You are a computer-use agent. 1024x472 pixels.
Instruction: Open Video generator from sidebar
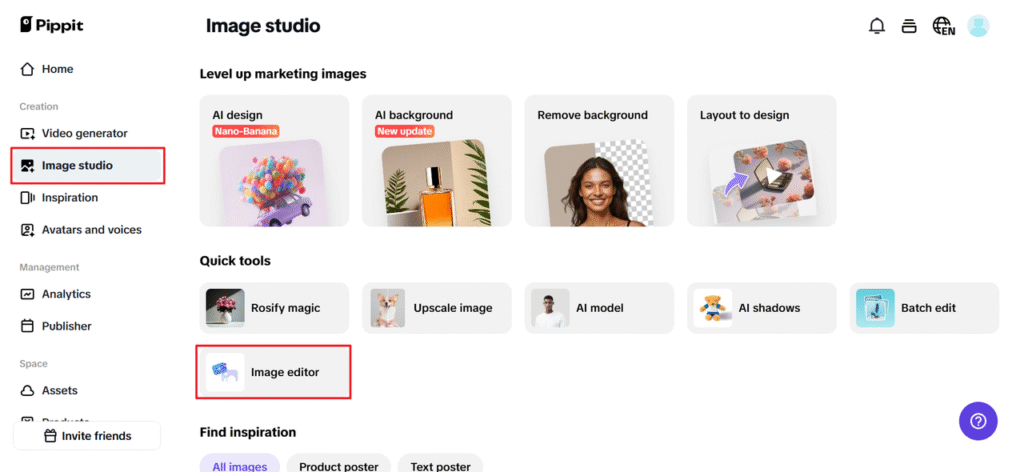click(x=84, y=133)
